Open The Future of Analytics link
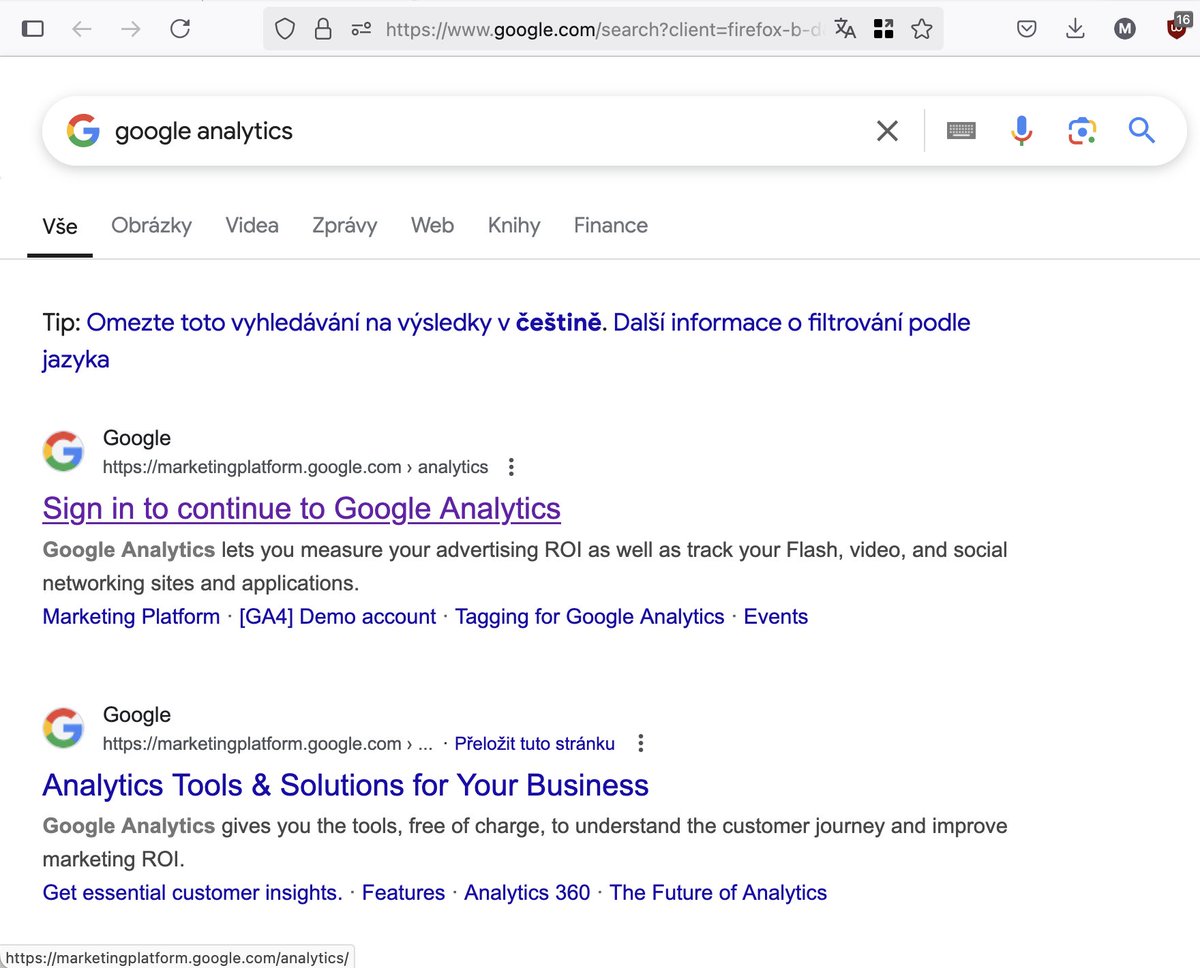The width and height of the screenshot is (1200, 968). coord(718,893)
